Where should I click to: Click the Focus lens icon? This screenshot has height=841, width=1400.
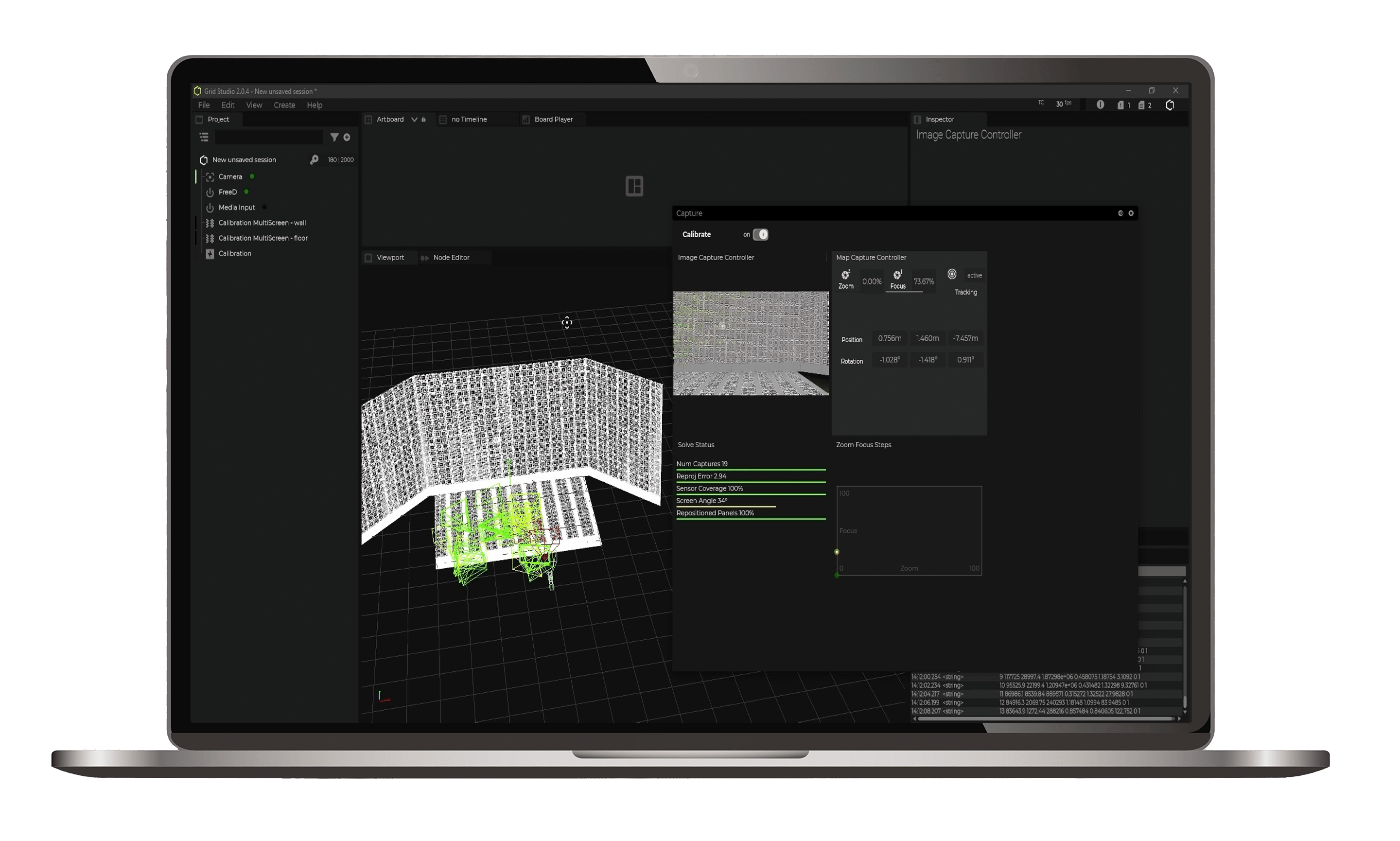tap(897, 275)
